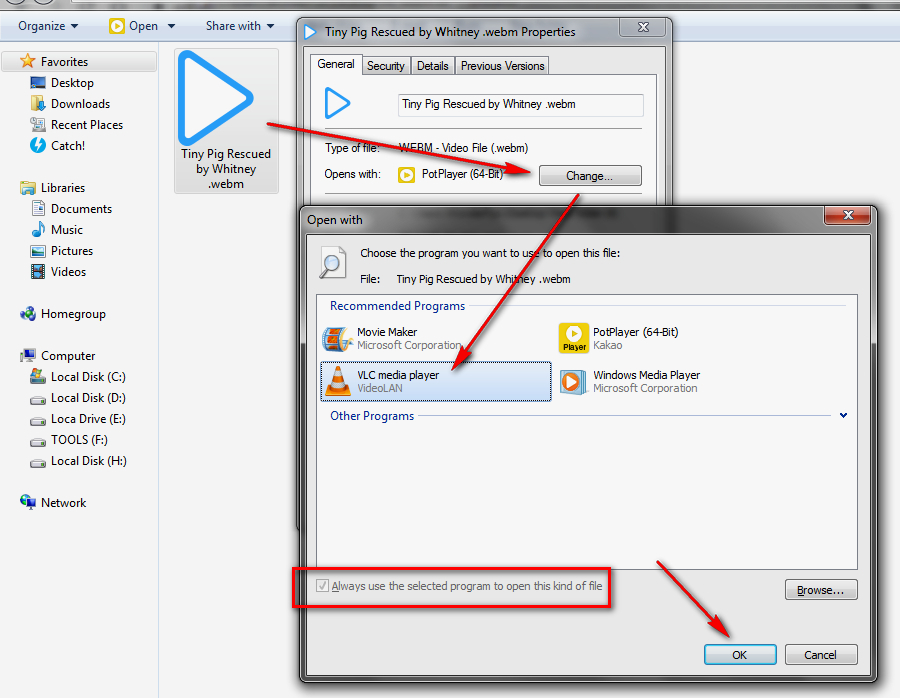Click 'Type of file:' label in Properties
This screenshot has width=900, height=698.
352,148
